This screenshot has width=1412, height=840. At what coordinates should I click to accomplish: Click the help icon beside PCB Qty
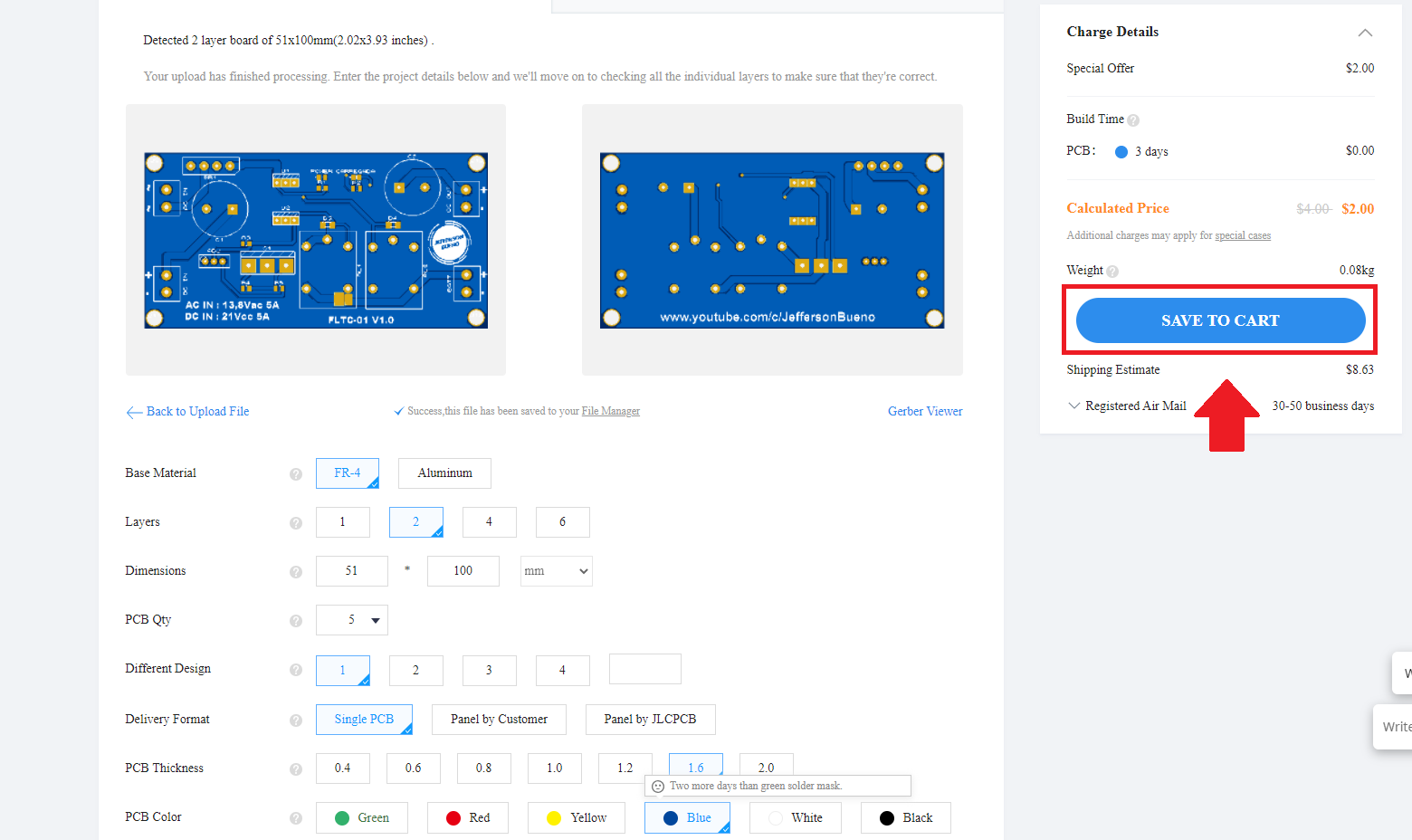(295, 621)
